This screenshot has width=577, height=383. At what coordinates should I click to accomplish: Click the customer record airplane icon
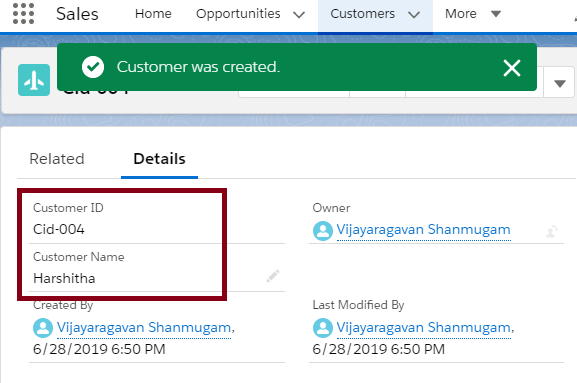point(34,80)
